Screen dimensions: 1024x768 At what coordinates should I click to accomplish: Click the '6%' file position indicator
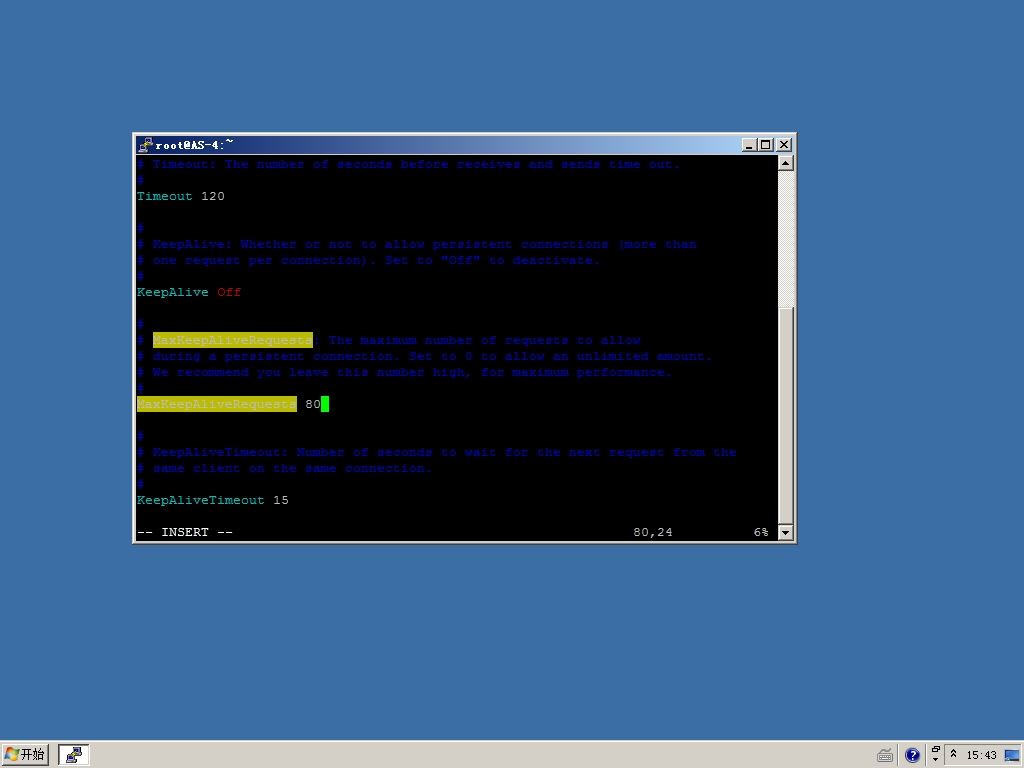(761, 532)
